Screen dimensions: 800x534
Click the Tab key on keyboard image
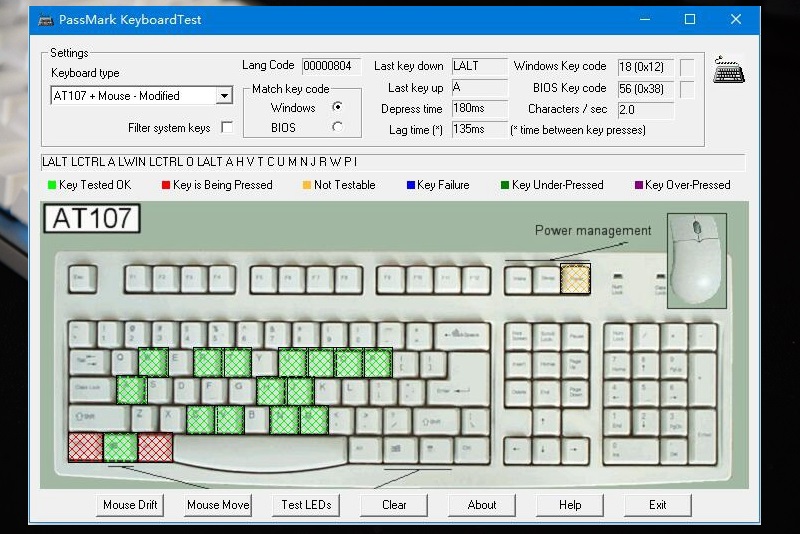click(89, 362)
